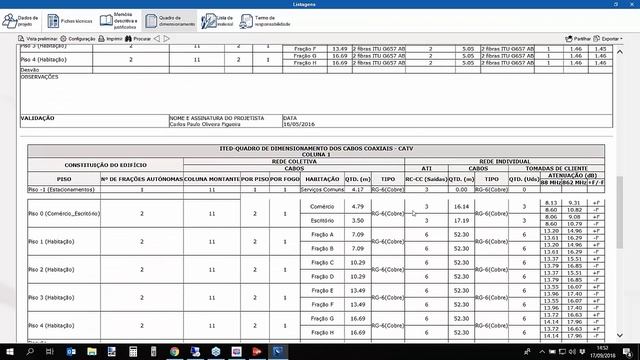The height and width of the screenshot is (360, 640).
Task: Open Windows taskbar search
Action: [30, 351]
